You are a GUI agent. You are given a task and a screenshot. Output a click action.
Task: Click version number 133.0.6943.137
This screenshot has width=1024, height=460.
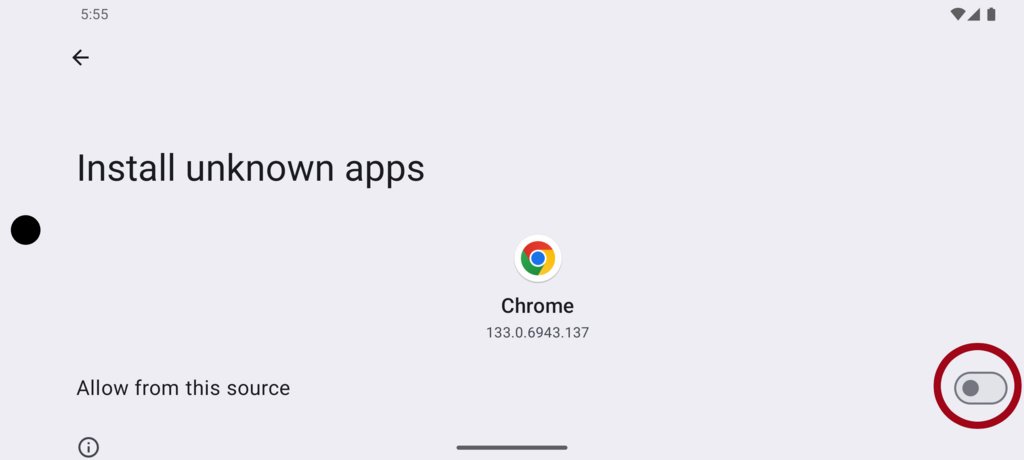pos(537,333)
